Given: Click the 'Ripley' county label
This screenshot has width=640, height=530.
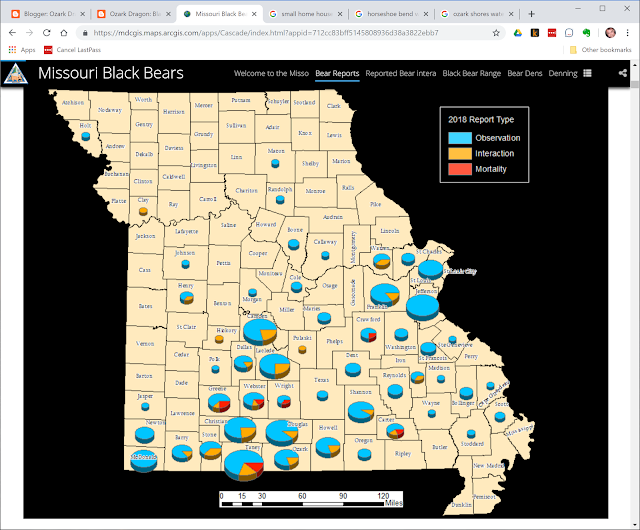Looking at the screenshot, I should (403, 454).
